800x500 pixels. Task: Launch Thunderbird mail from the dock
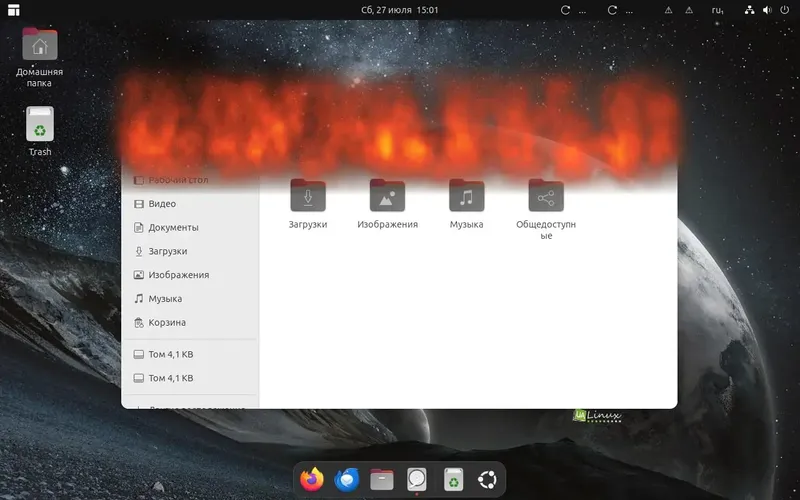[347, 480]
